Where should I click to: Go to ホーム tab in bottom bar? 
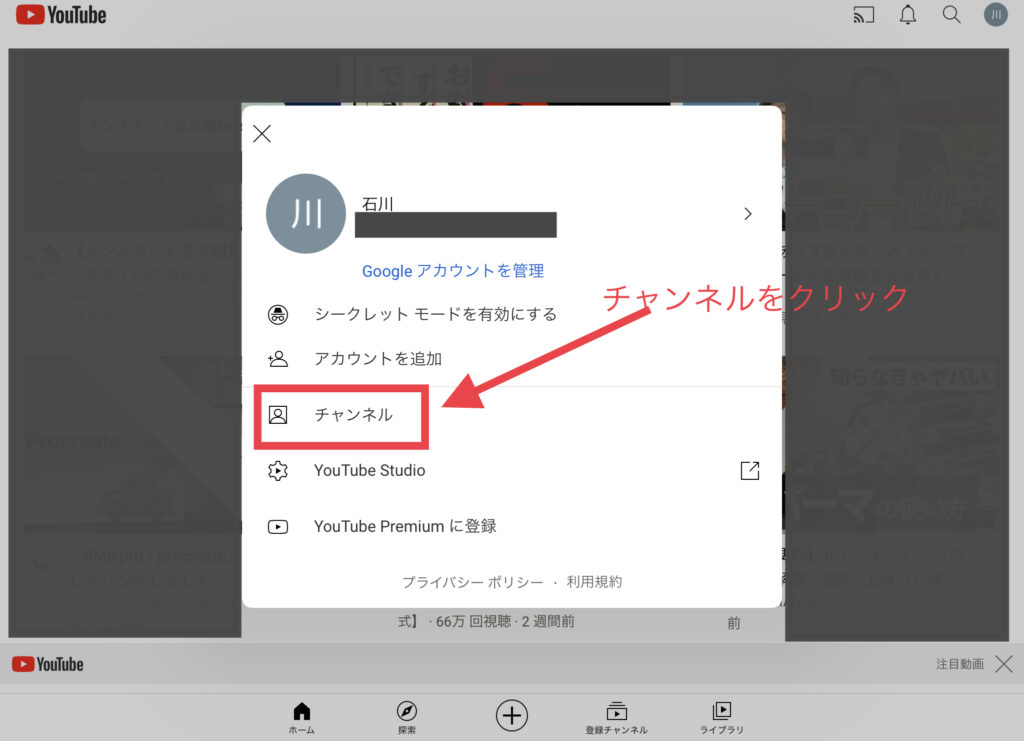coord(302,718)
